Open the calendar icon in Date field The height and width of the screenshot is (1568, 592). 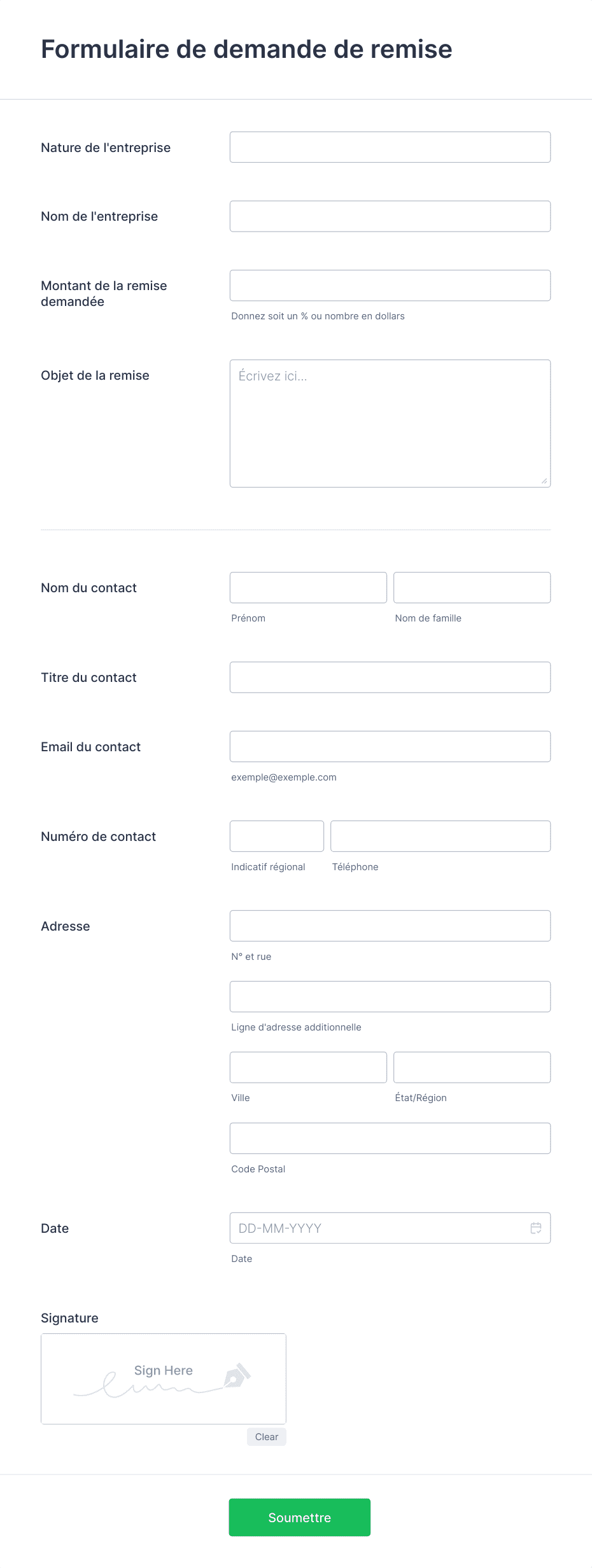(x=536, y=1228)
